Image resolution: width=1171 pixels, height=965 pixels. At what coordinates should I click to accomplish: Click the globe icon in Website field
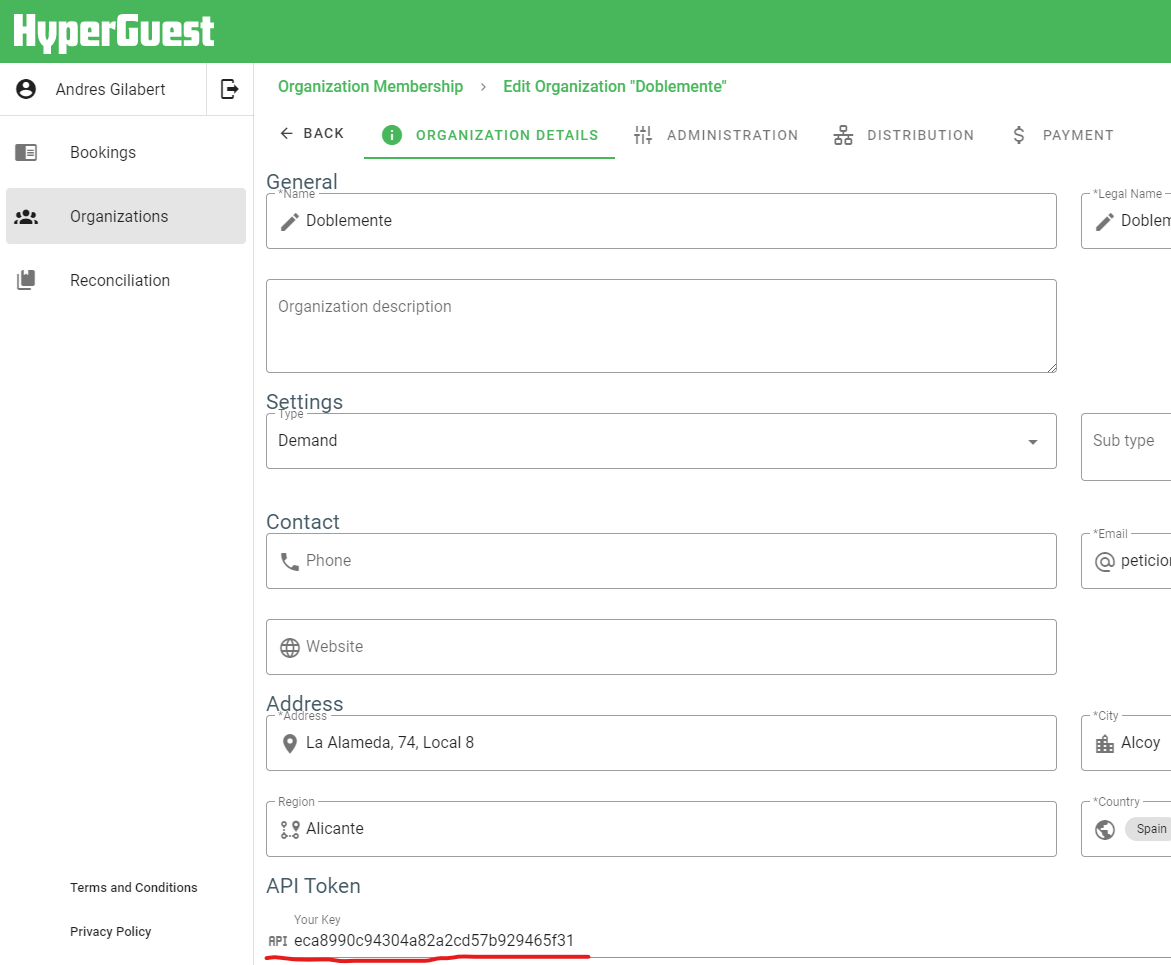pyautogui.click(x=290, y=648)
